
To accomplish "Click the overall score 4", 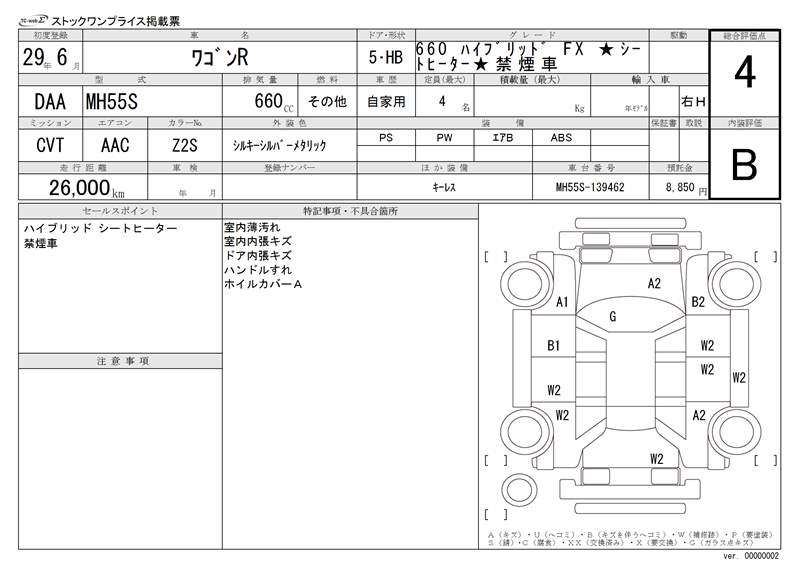I will tap(744, 73).
